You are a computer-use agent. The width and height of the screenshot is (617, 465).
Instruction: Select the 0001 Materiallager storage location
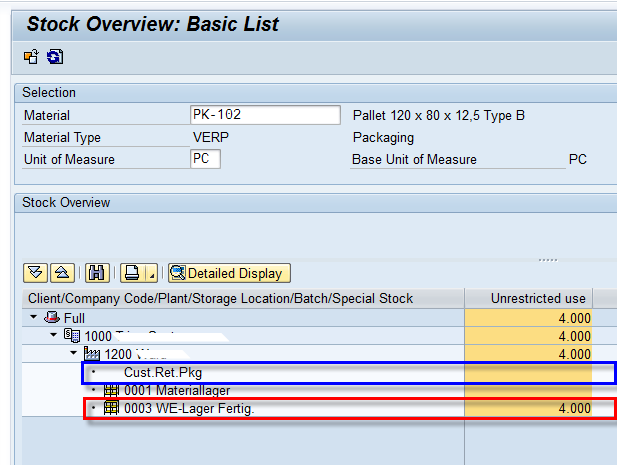click(170, 390)
